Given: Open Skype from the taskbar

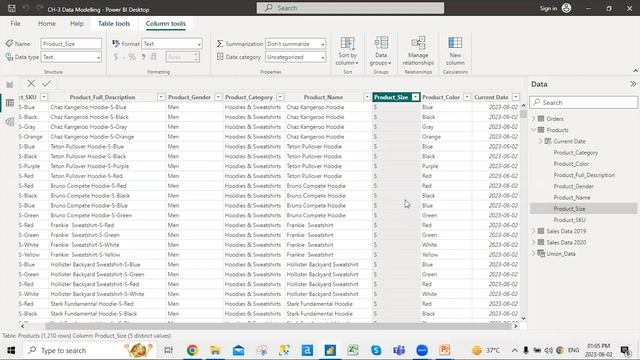Looking at the screenshot, I should [x=376, y=350].
